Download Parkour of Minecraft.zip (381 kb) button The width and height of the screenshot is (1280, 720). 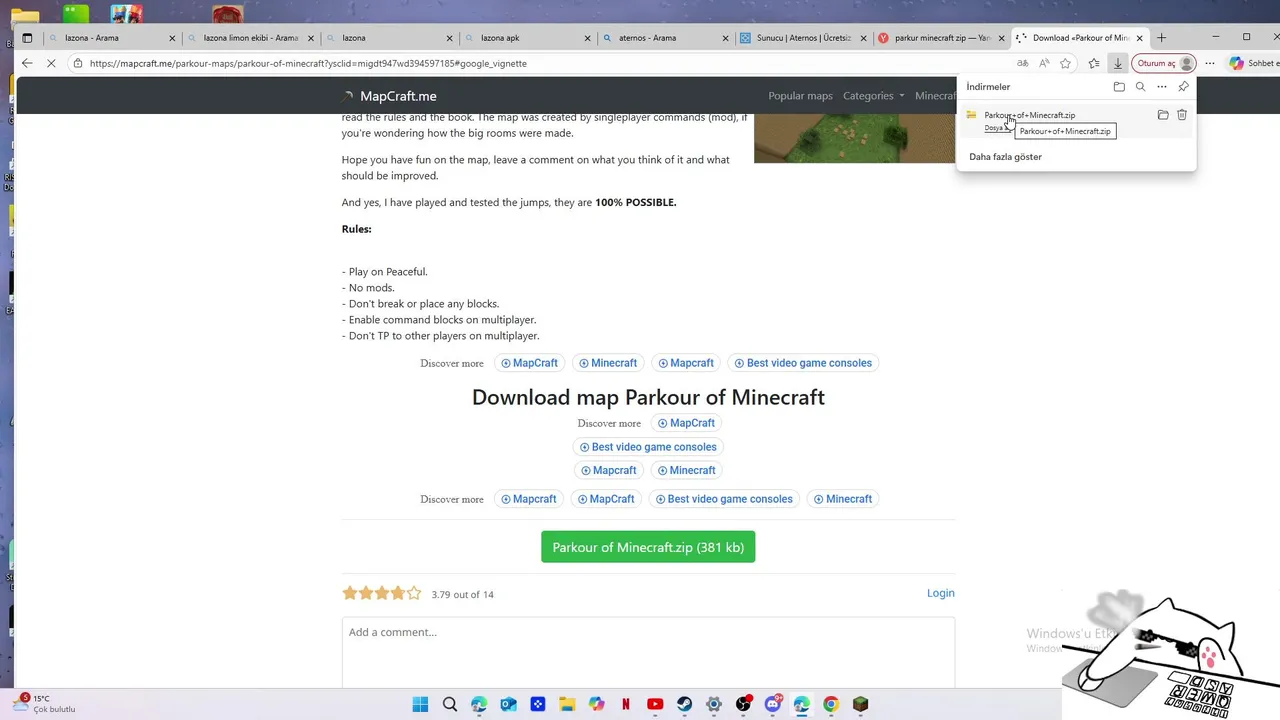coord(648,547)
